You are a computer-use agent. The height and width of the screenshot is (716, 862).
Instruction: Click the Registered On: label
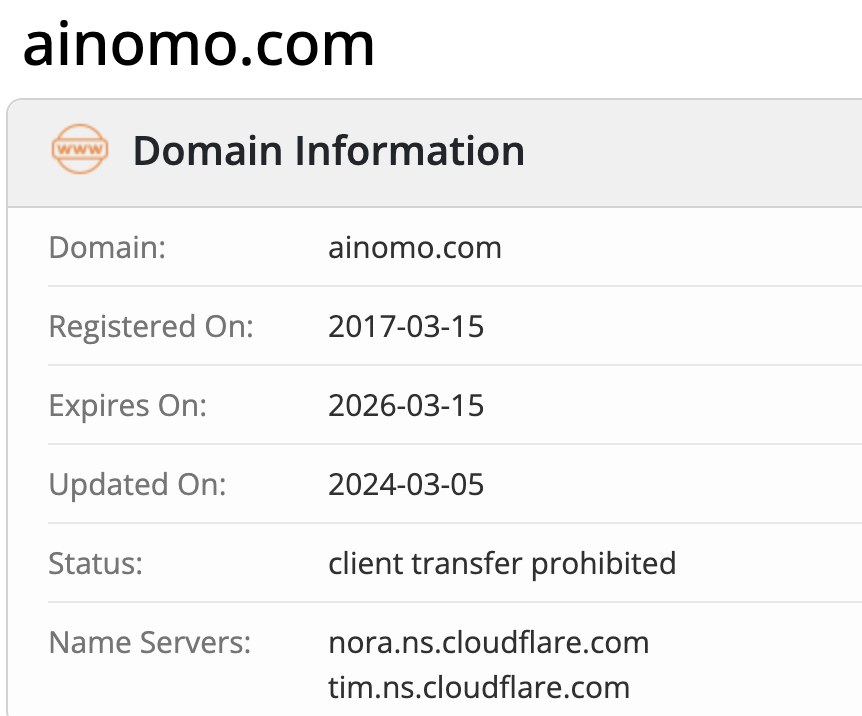coord(151,327)
